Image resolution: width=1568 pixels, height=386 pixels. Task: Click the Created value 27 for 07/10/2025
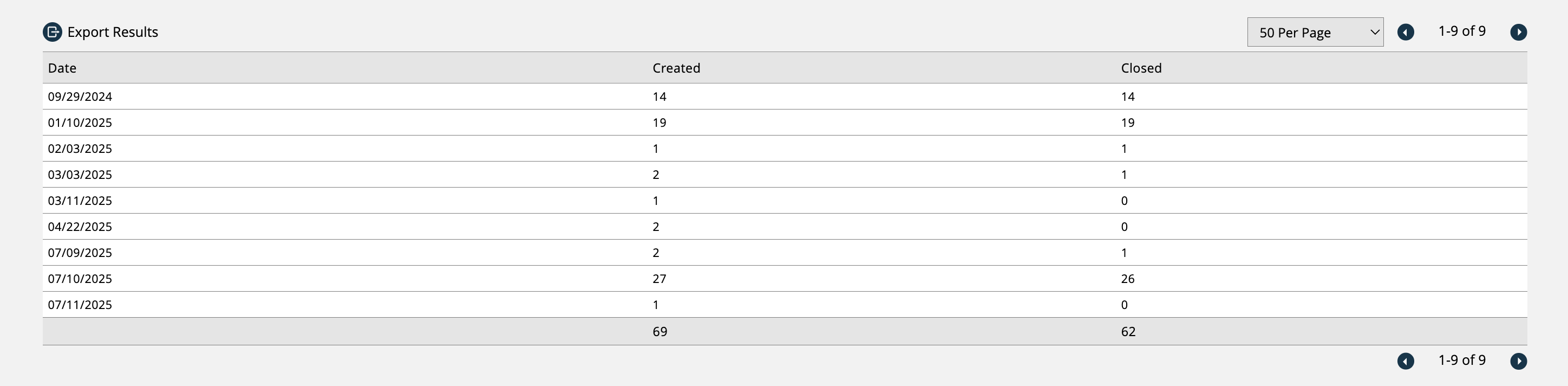(658, 279)
